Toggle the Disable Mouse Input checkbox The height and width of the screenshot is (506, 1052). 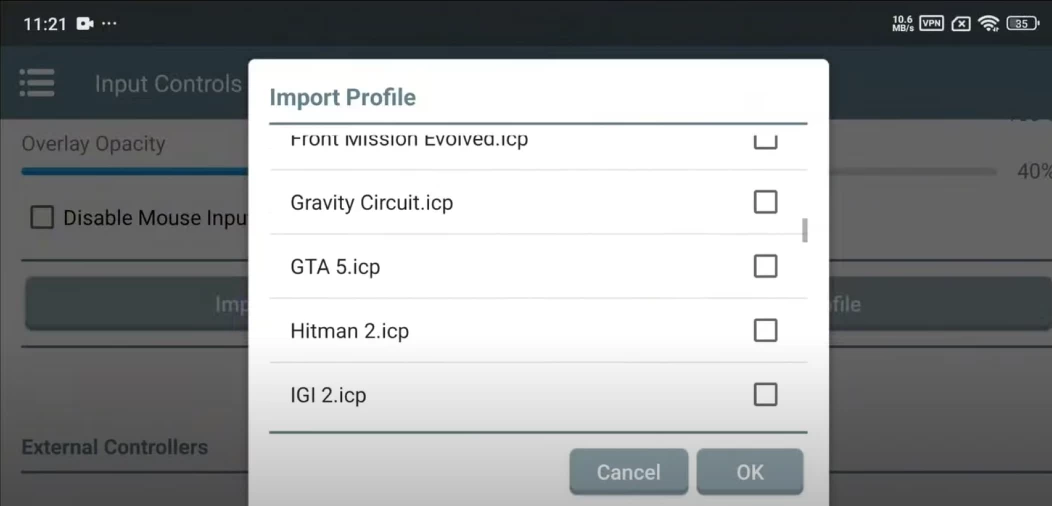click(x=42, y=217)
